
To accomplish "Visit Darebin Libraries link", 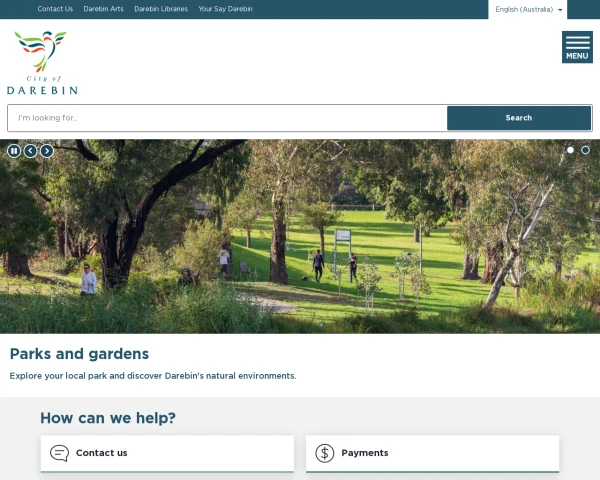I will (161, 9).
